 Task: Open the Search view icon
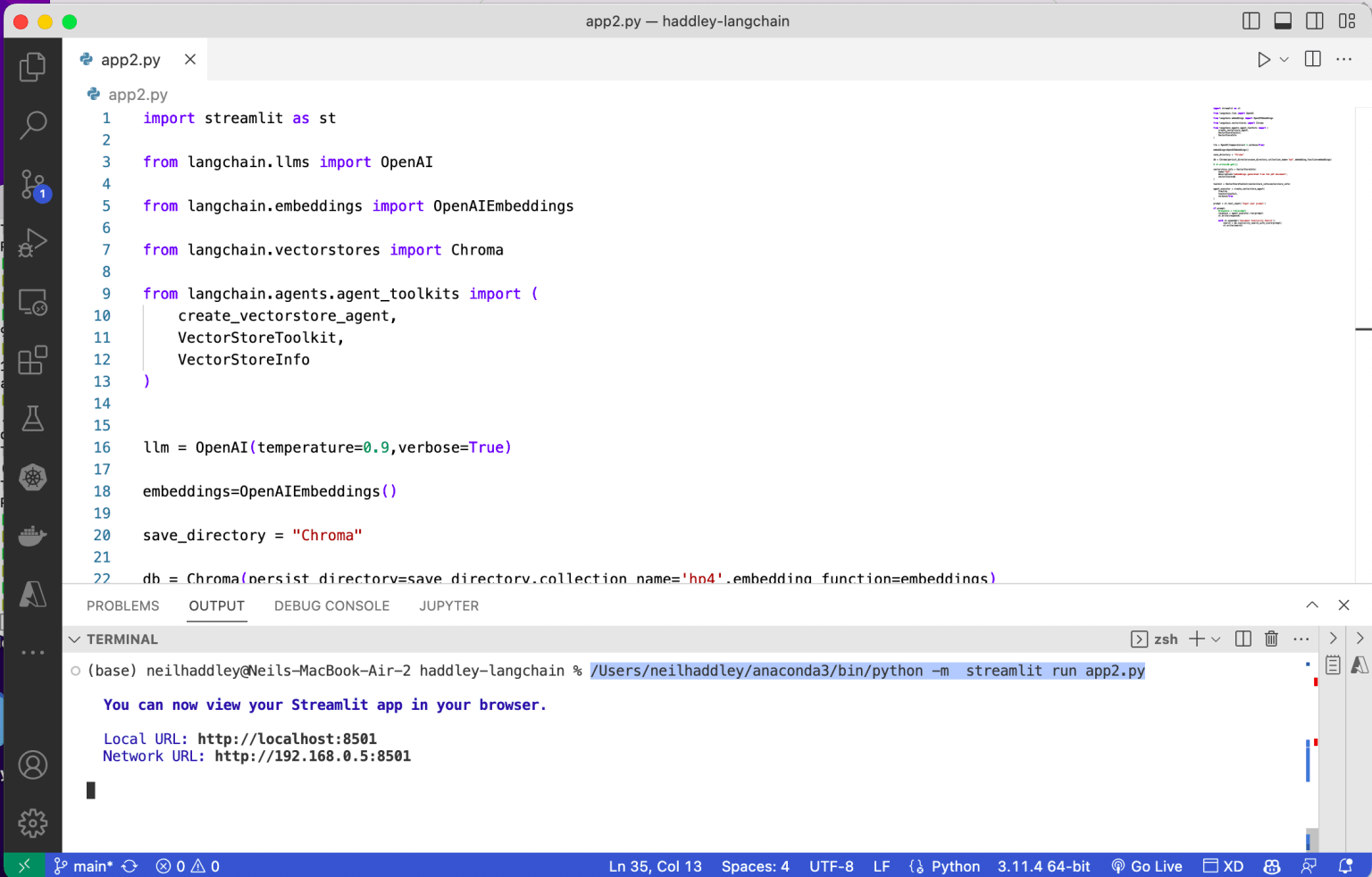pyautogui.click(x=32, y=125)
